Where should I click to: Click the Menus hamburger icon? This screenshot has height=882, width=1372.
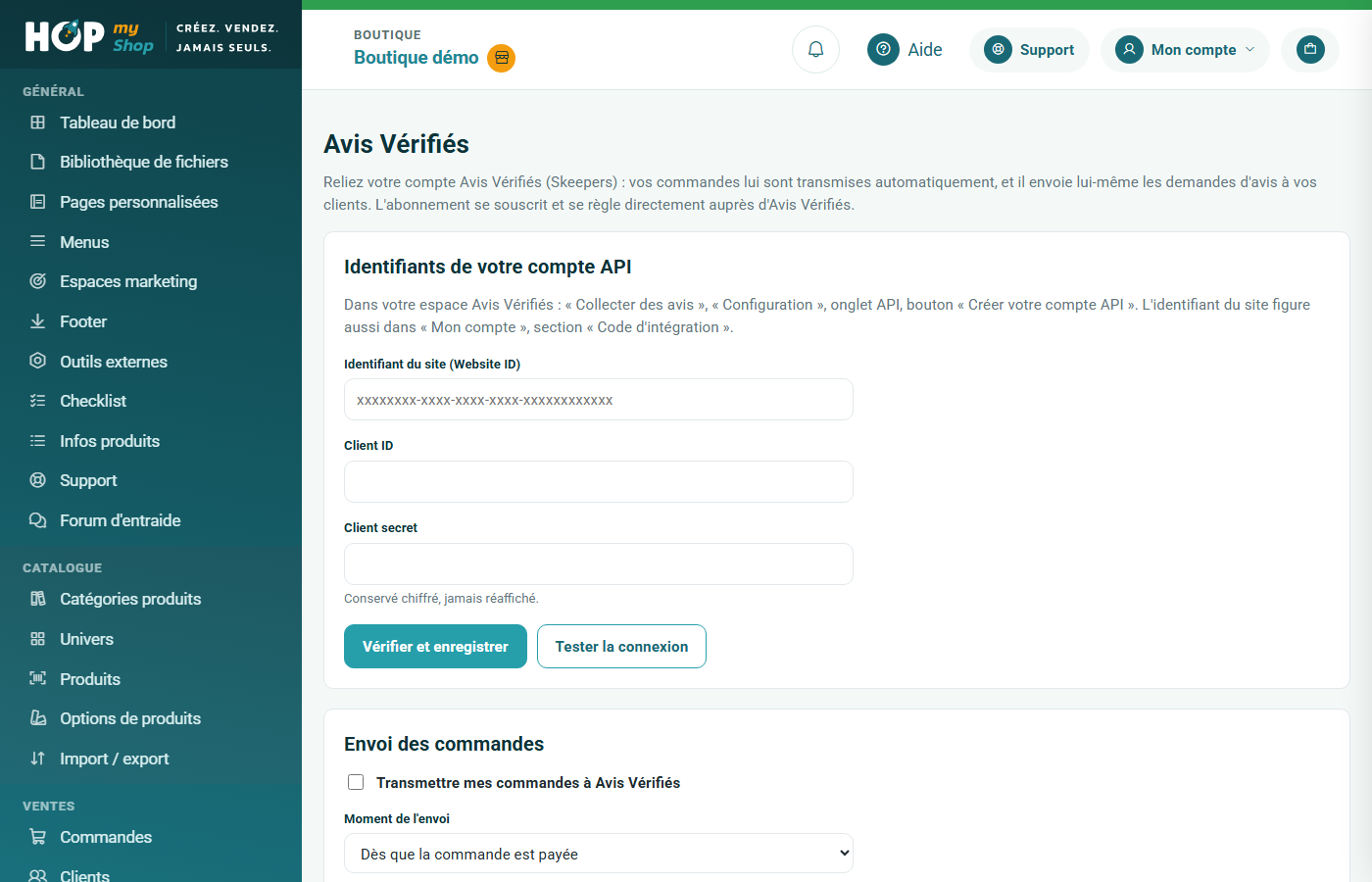point(38,241)
